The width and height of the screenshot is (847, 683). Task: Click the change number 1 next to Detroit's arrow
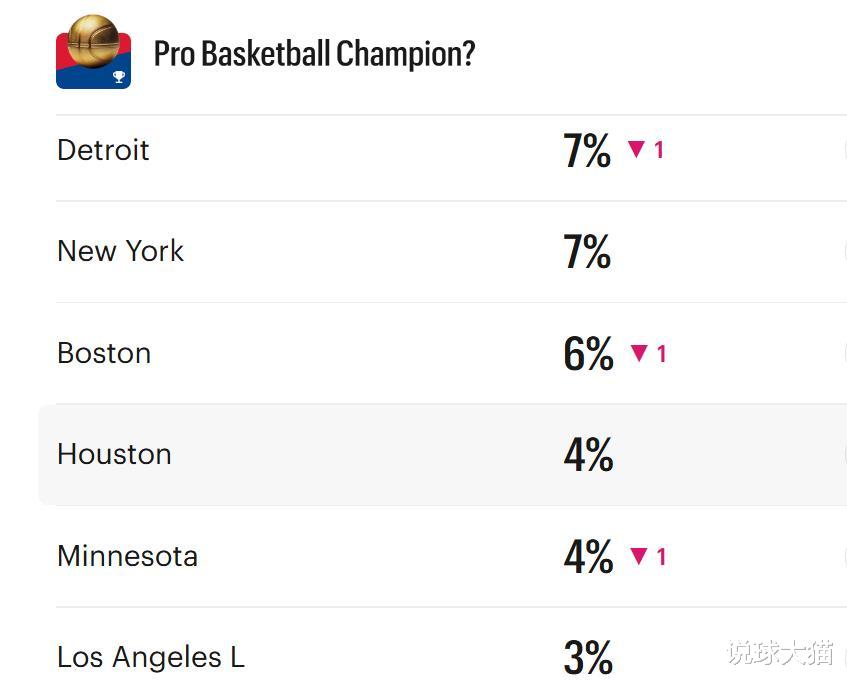coord(659,150)
